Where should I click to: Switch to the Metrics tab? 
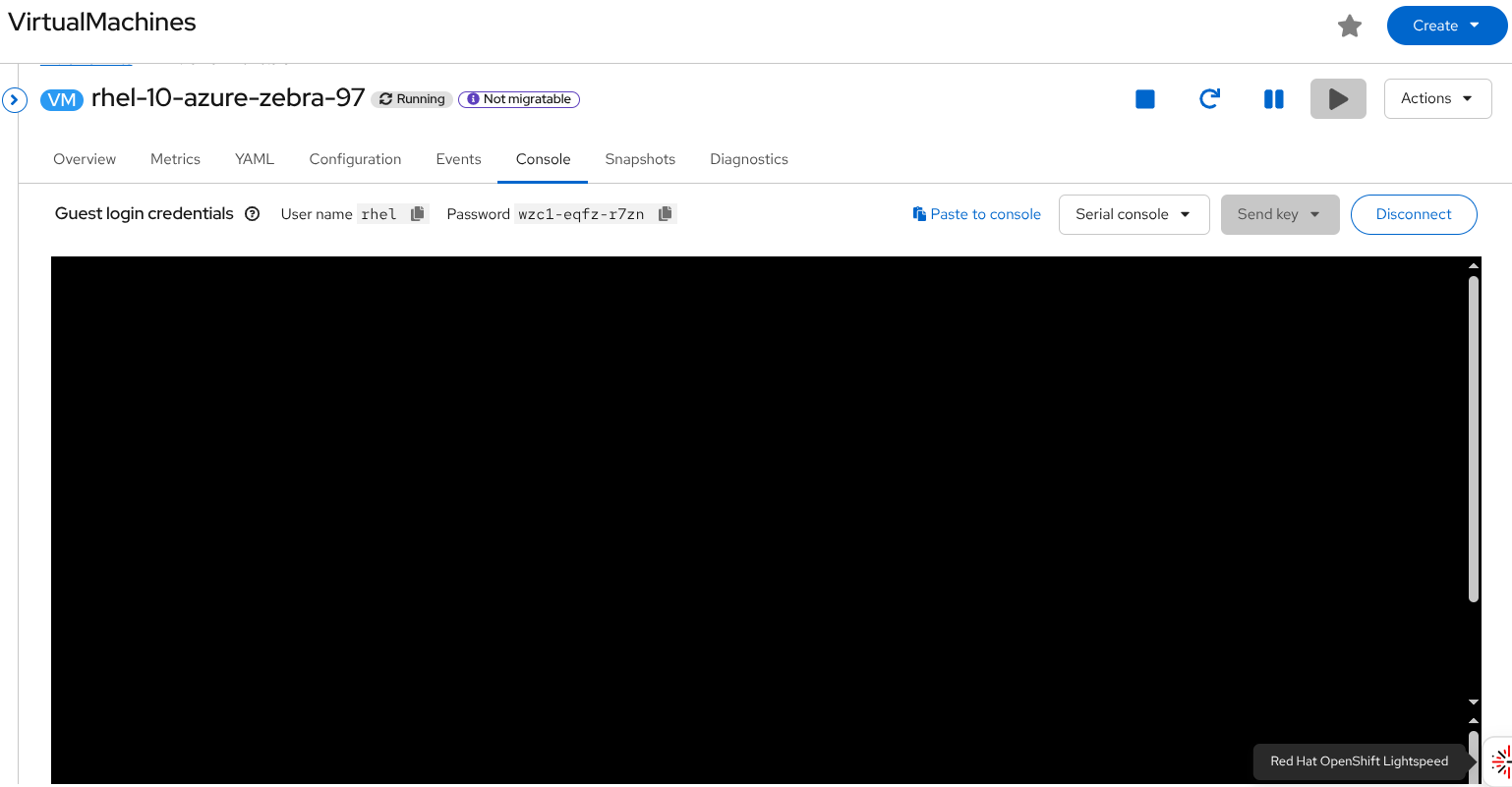tap(175, 159)
